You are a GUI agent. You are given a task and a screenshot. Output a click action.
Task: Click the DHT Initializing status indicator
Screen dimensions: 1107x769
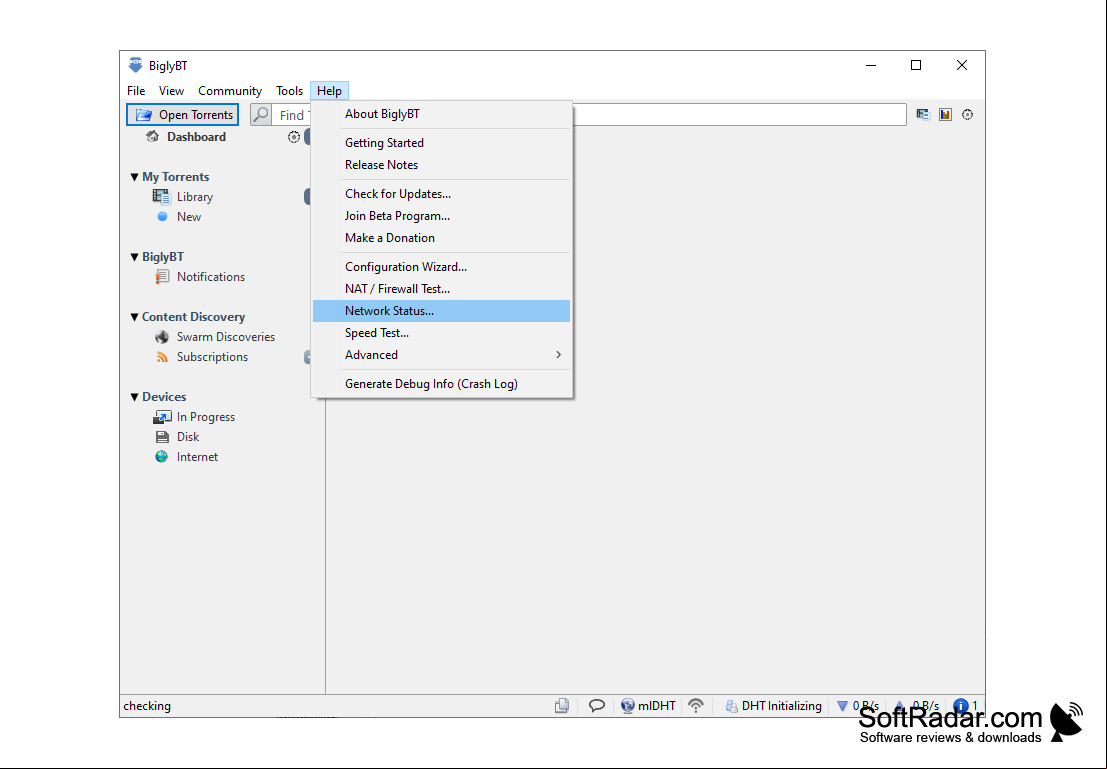click(774, 705)
